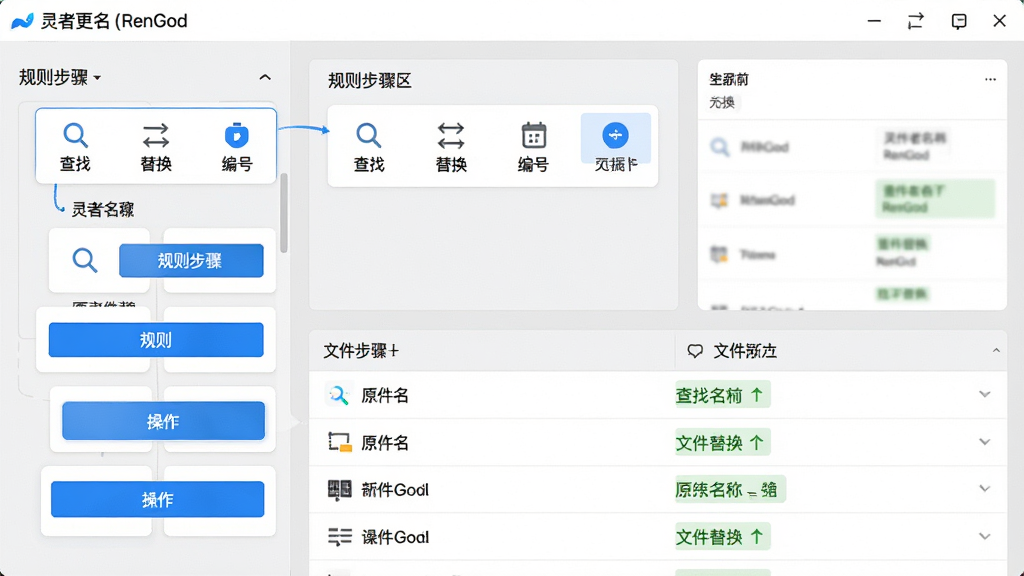Click 文件替换 tag on second 原件名 row
The width and height of the screenshot is (1024, 576).
[x=722, y=442]
